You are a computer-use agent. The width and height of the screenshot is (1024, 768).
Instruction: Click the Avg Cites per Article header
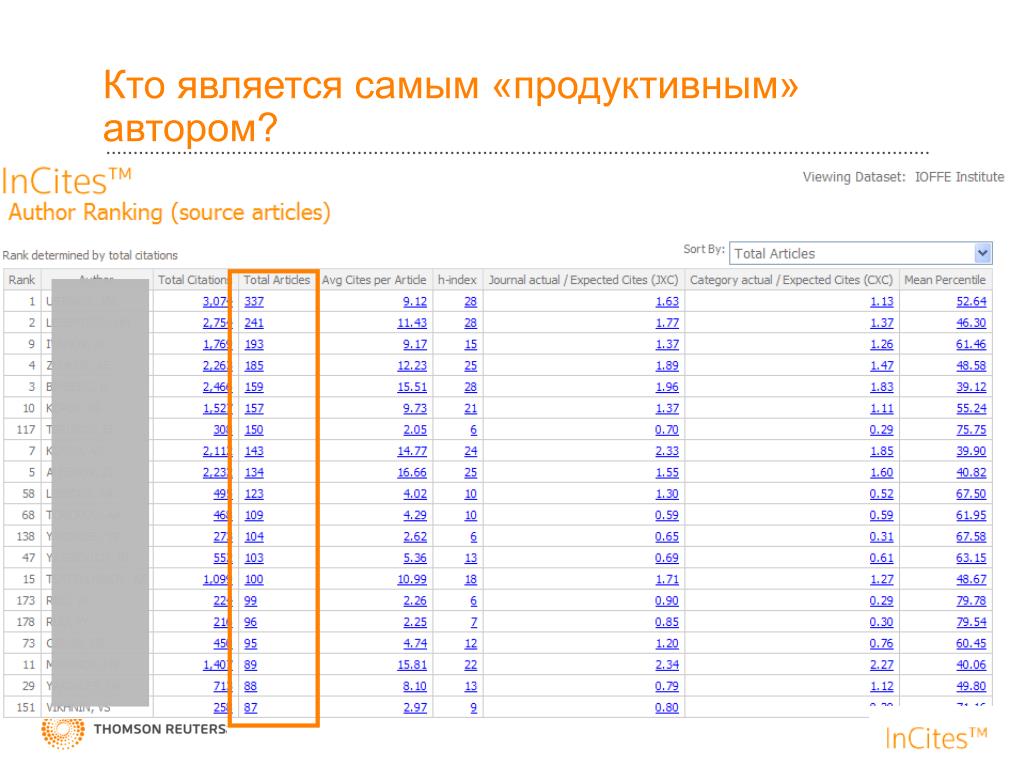[374, 280]
